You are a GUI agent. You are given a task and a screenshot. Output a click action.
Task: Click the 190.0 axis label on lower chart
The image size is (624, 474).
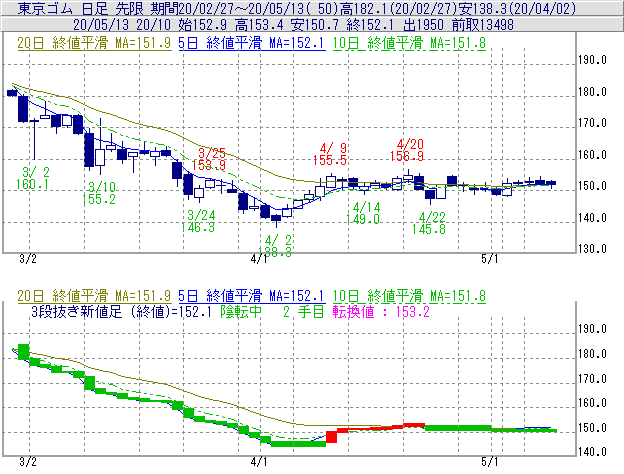click(x=592, y=329)
